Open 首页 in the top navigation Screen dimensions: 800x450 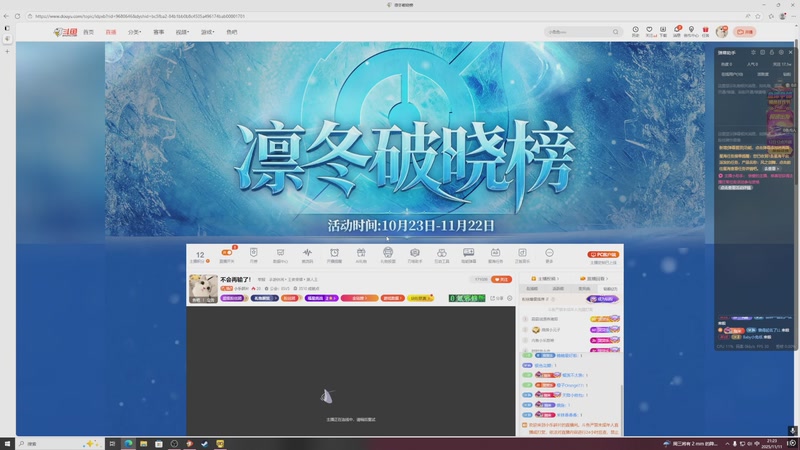click(88, 32)
